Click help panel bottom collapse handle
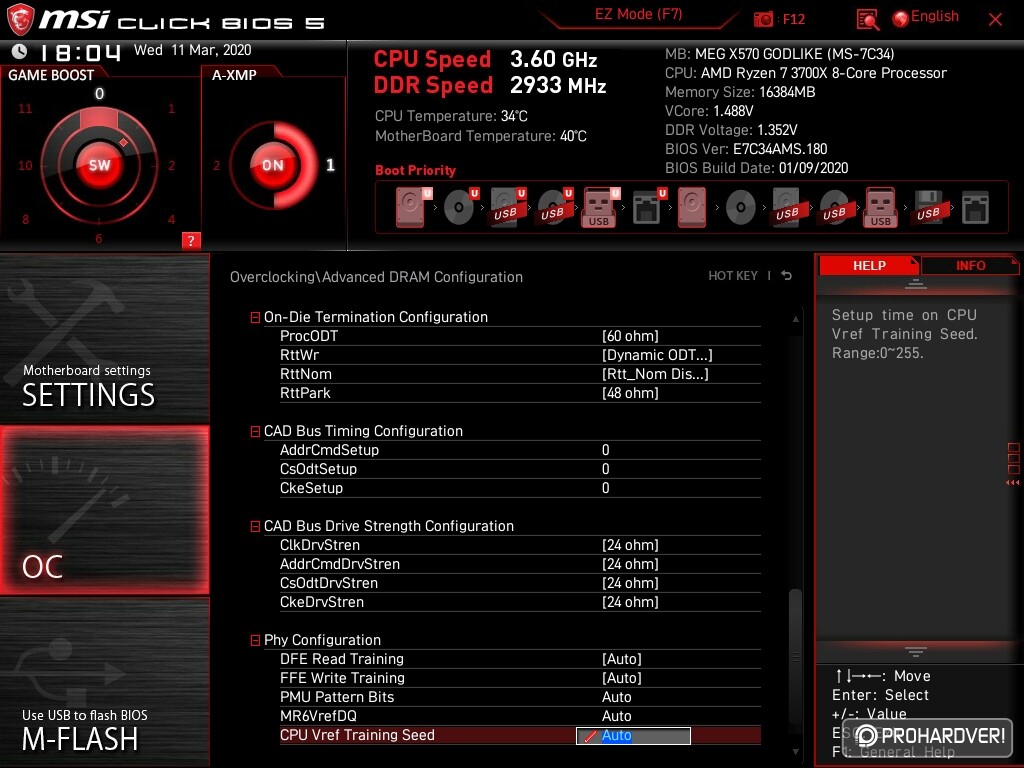The width and height of the screenshot is (1024, 768). (x=915, y=651)
